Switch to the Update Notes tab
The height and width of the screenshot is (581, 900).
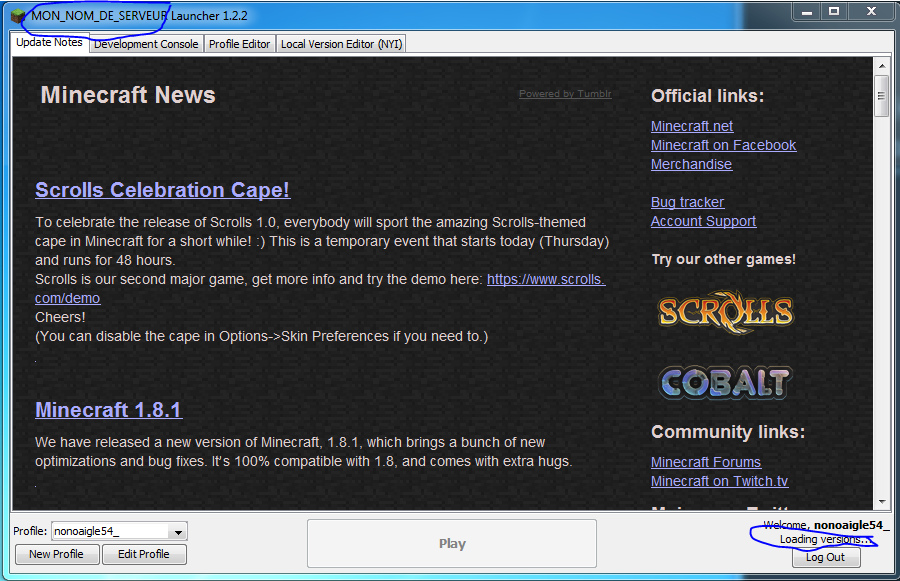(x=49, y=42)
